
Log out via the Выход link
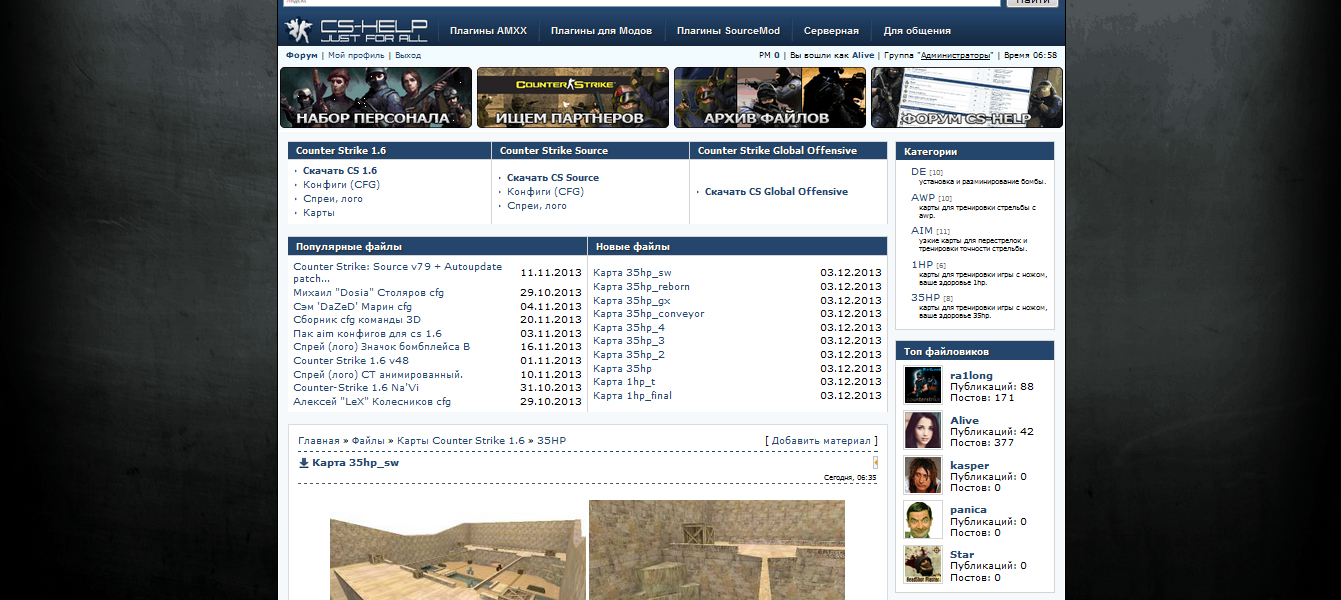408,55
